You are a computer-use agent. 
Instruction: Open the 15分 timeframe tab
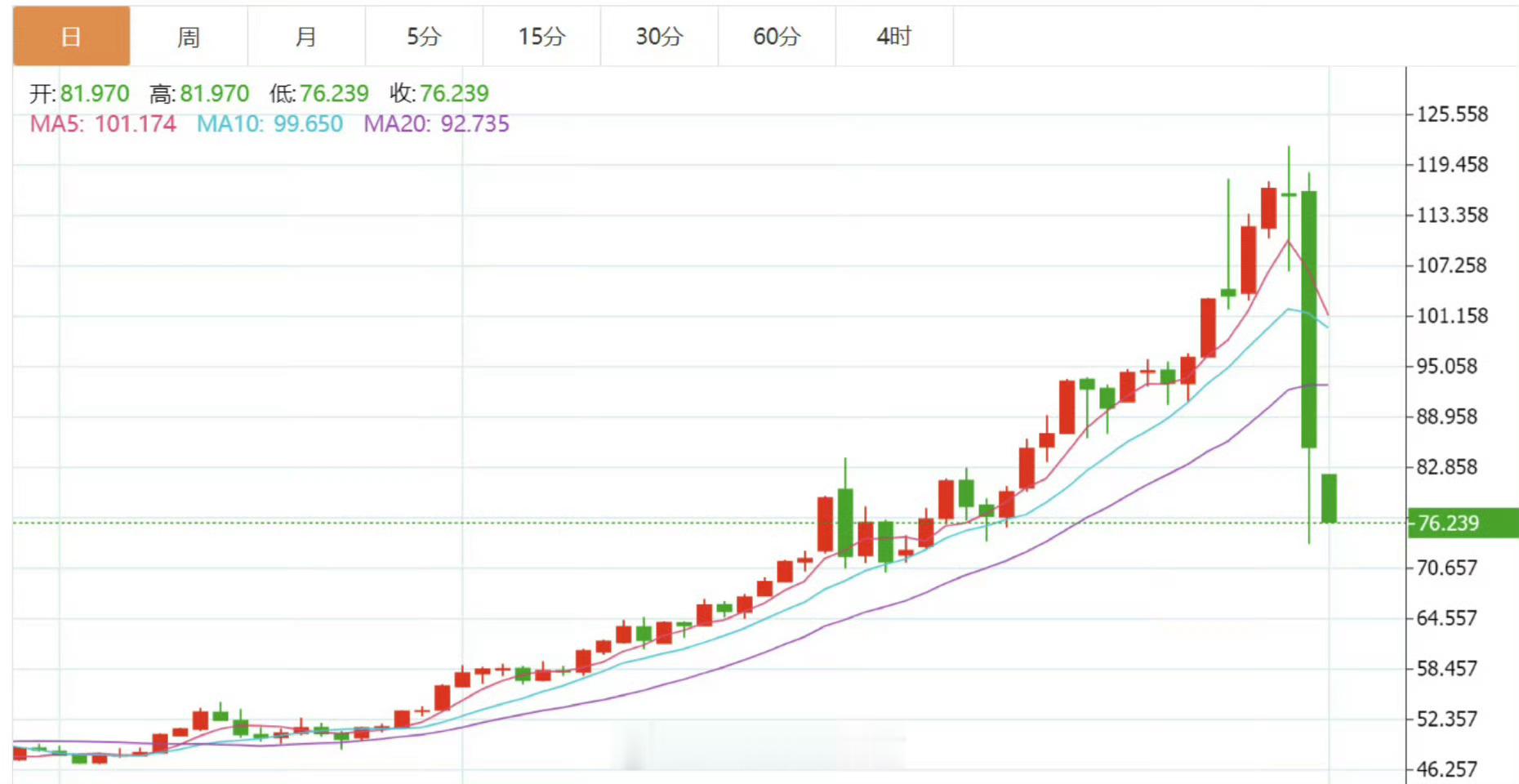[x=541, y=36]
